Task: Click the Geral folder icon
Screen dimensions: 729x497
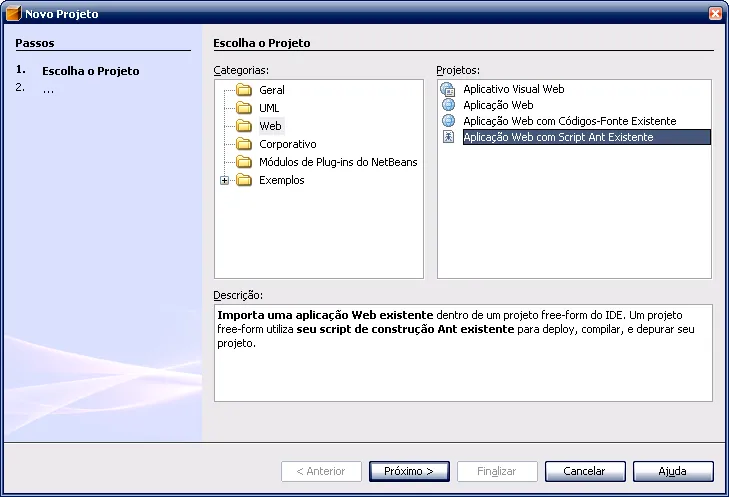Action: pos(244,90)
